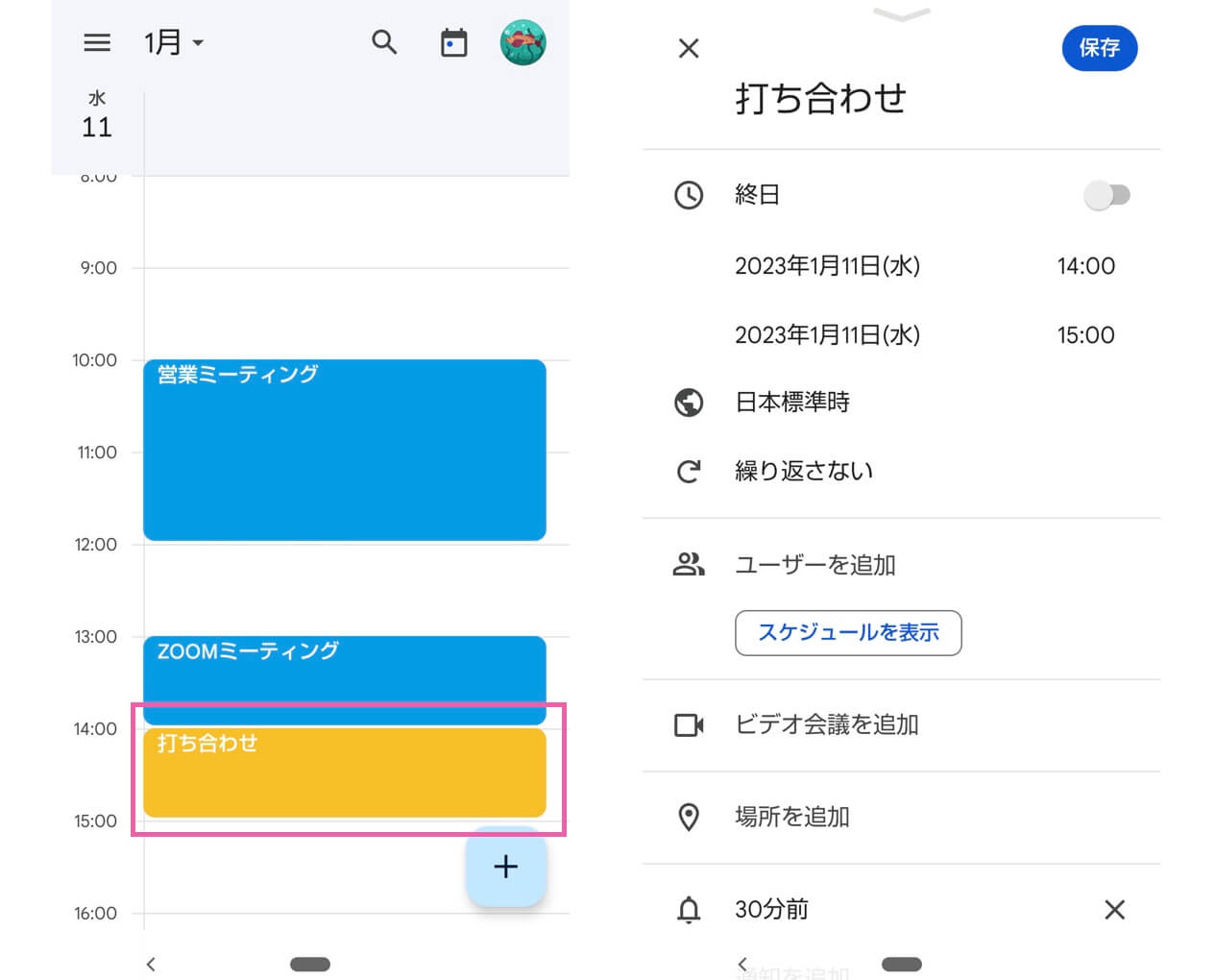Tap 場所を追加 to add location
1216x980 pixels.
coord(792,817)
